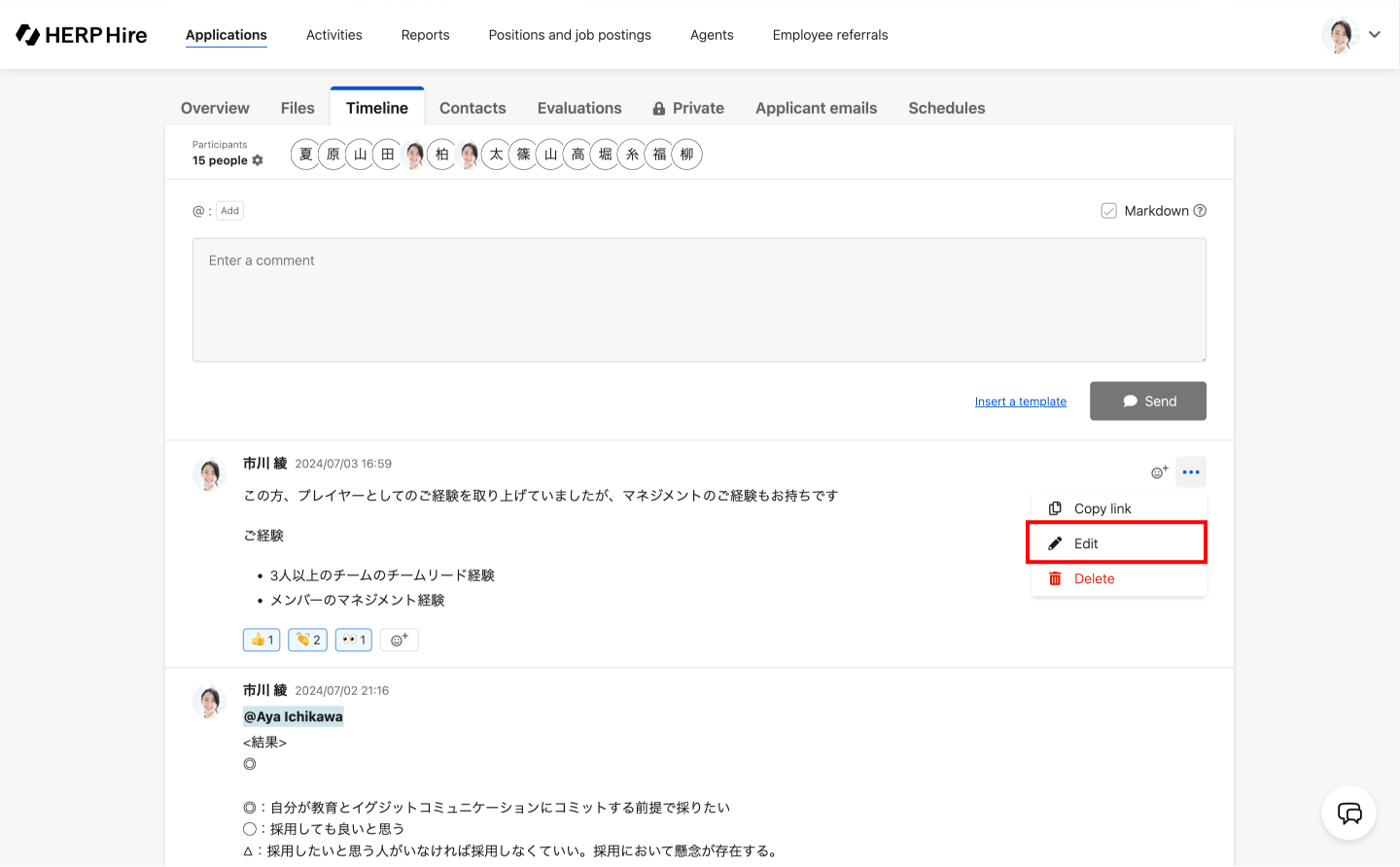This screenshot has height=867, width=1400.
Task: Click the HERP Hire logo
Action: tap(82, 35)
